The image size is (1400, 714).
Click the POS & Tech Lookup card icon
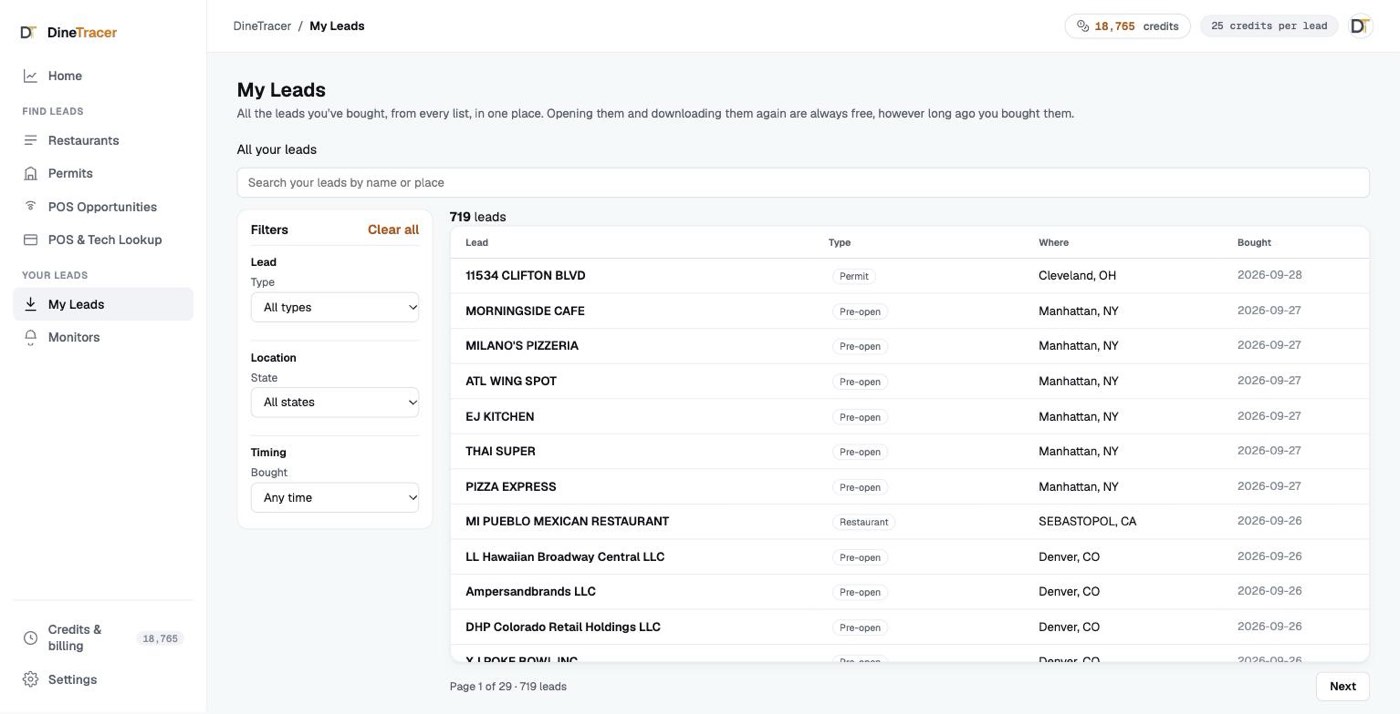click(31, 239)
